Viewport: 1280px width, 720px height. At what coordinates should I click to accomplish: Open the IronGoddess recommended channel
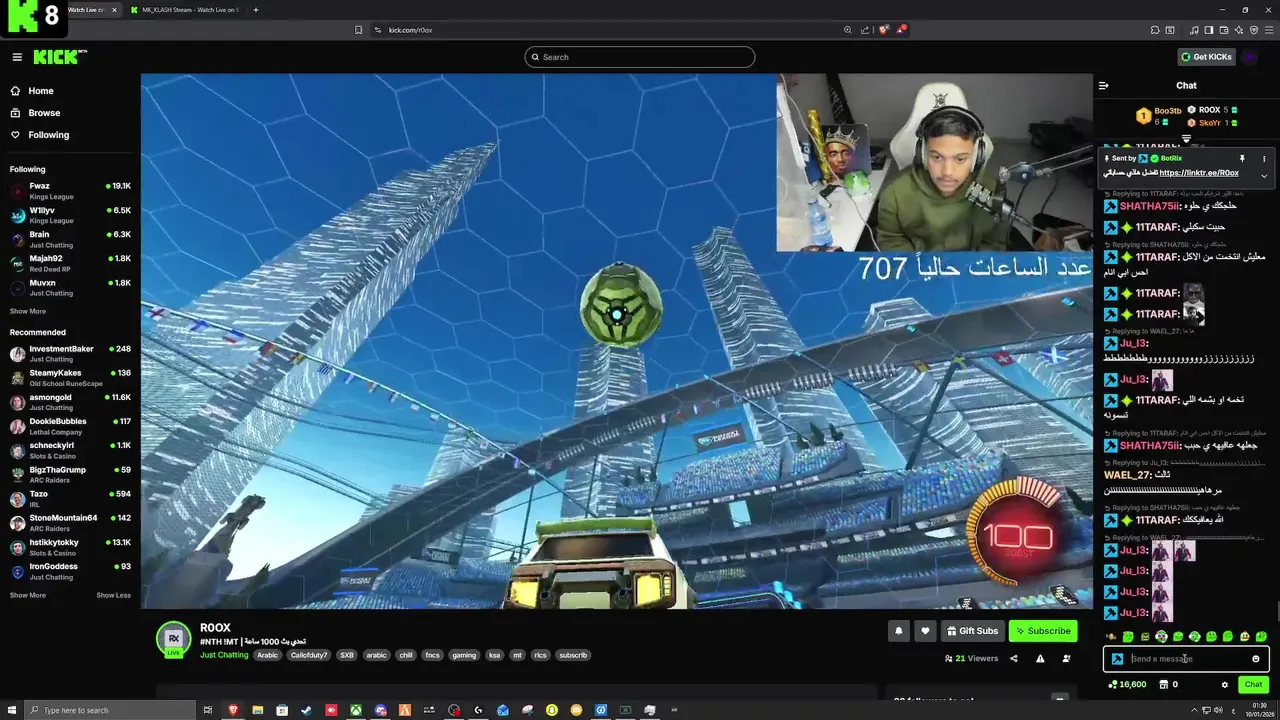[70, 571]
